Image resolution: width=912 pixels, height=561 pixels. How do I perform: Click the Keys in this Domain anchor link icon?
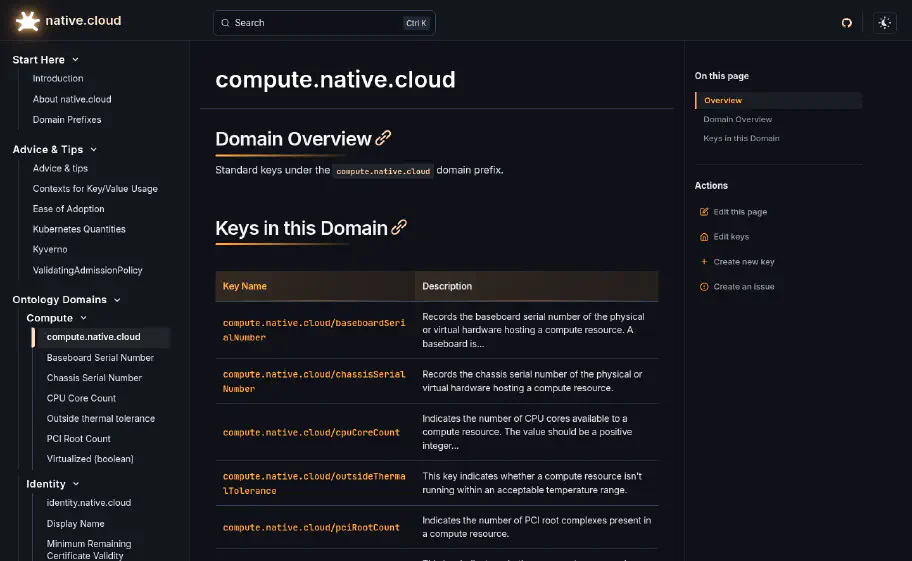pyautogui.click(x=399, y=227)
